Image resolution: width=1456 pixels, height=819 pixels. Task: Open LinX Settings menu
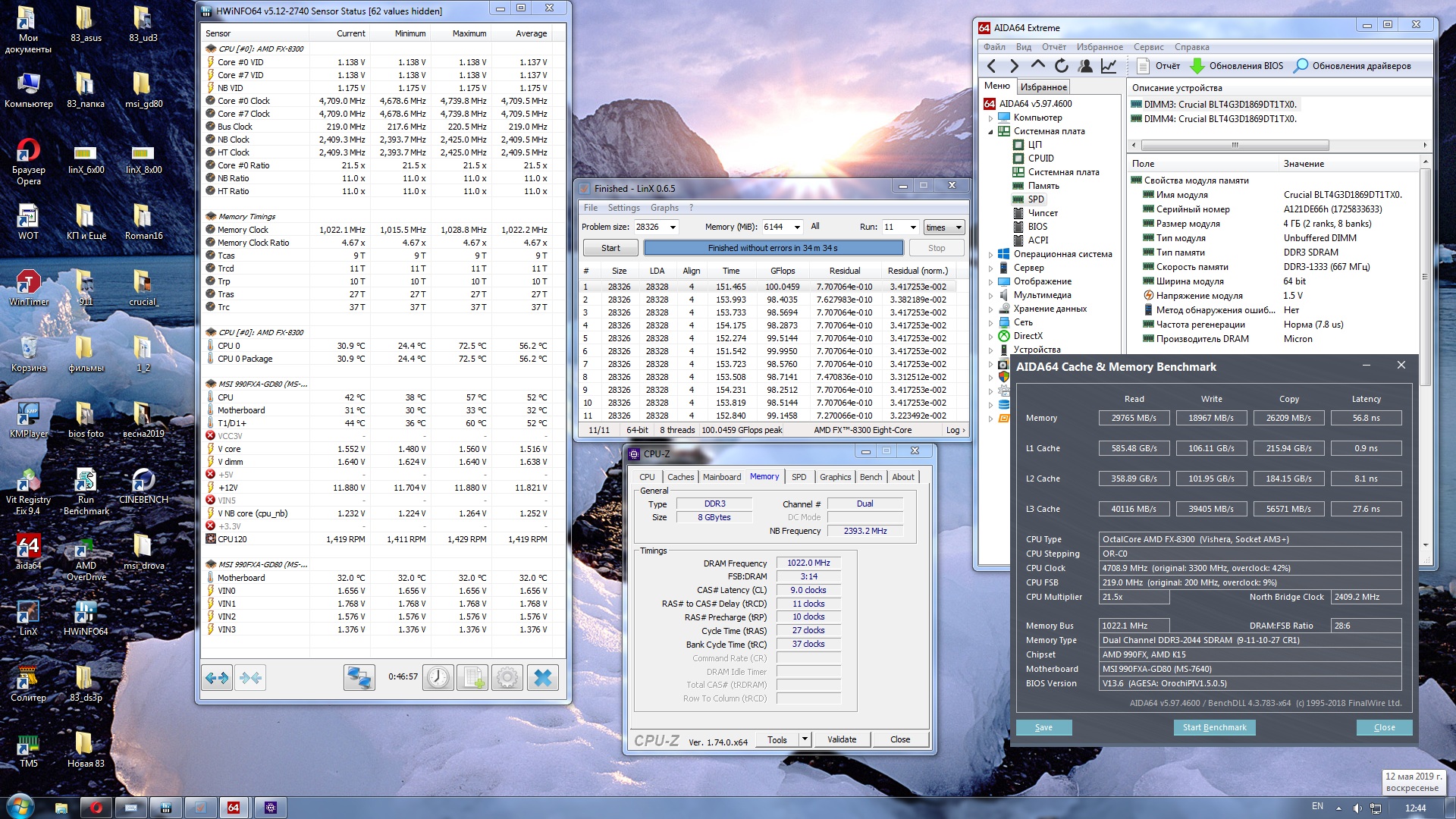[623, 208]
